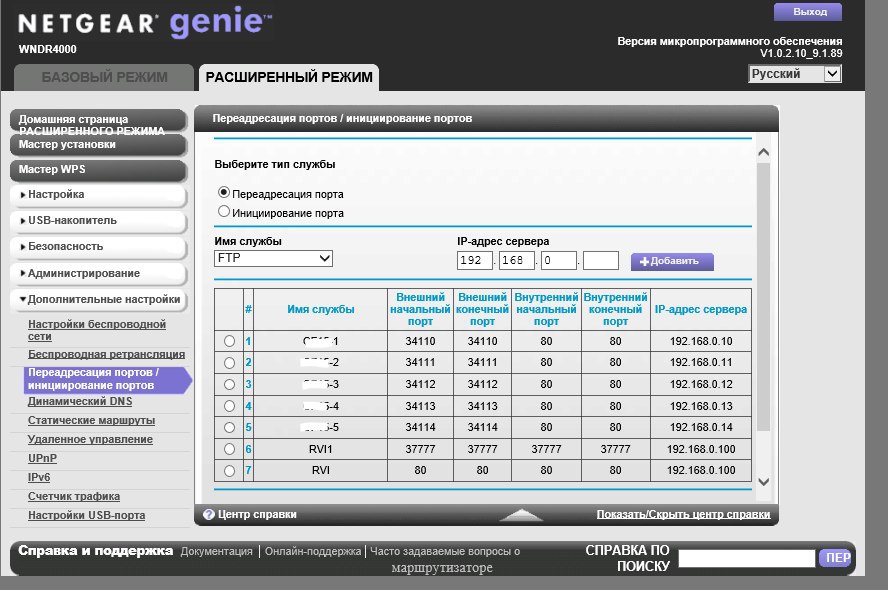This screenshot has height=590, width=888.
Task: Select Переадресация порта radio button
Action: click(224, 193)
